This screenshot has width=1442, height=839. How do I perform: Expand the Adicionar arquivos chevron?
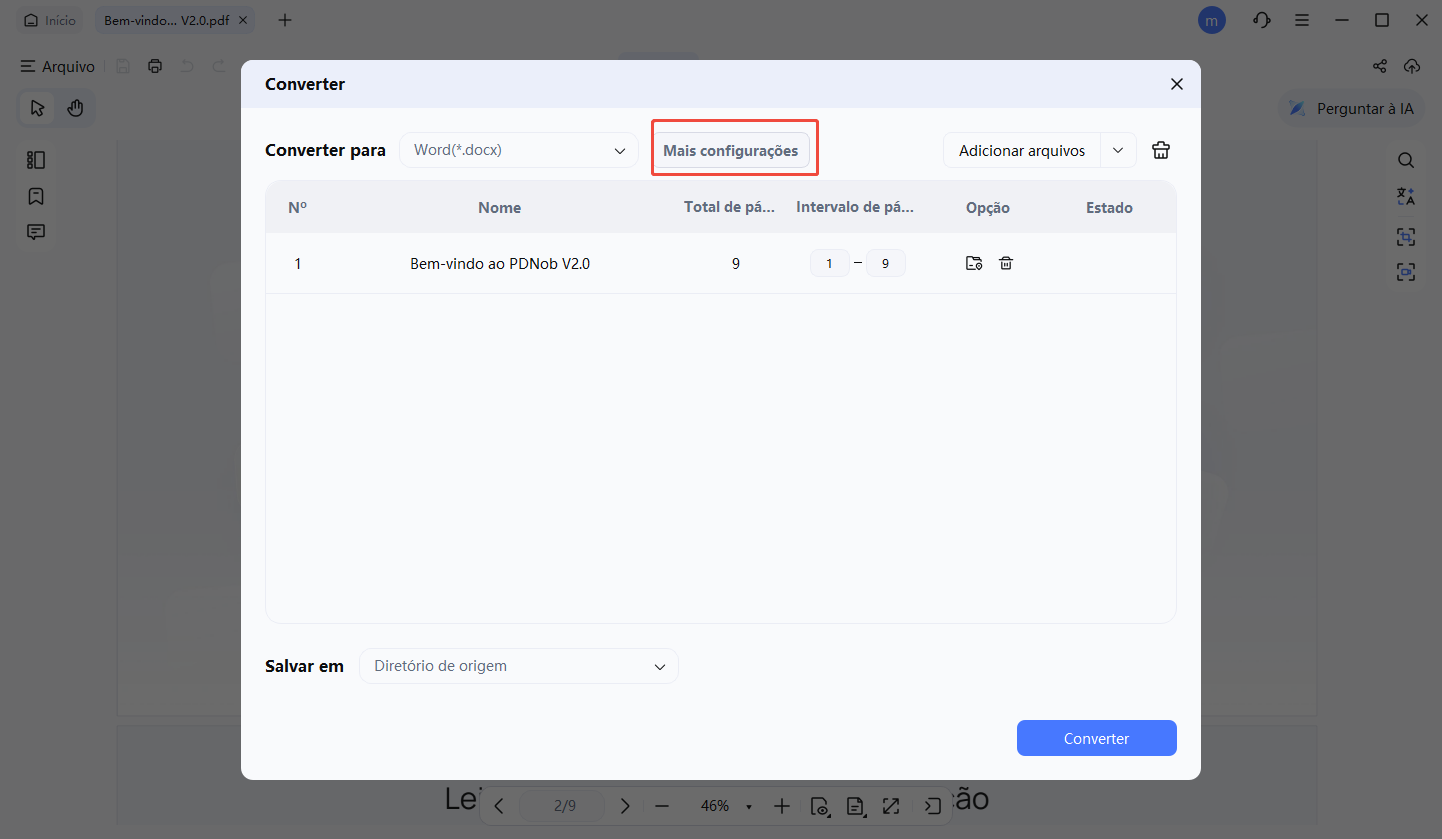click(x=1118, y=149)
